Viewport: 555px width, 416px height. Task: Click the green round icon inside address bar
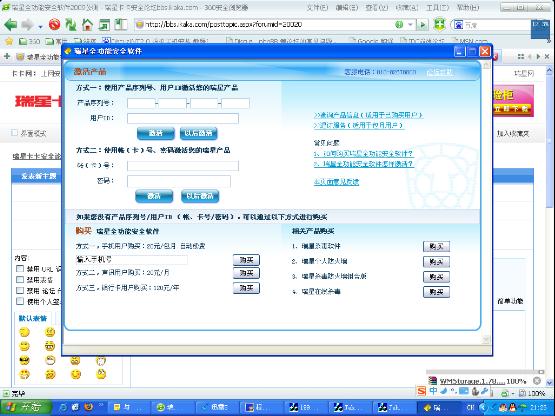click(x=399, y=24)
